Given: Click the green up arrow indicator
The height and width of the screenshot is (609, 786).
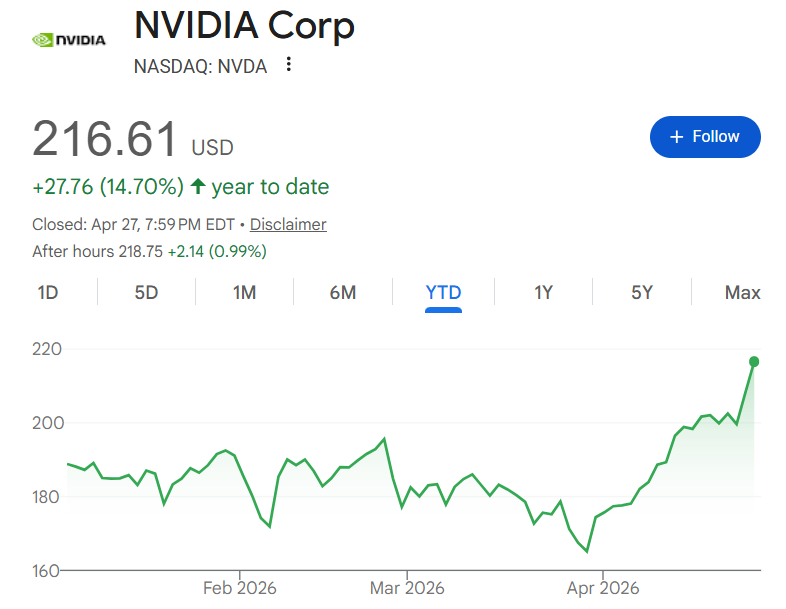Looking at the screenshot, I should [198, 187].
